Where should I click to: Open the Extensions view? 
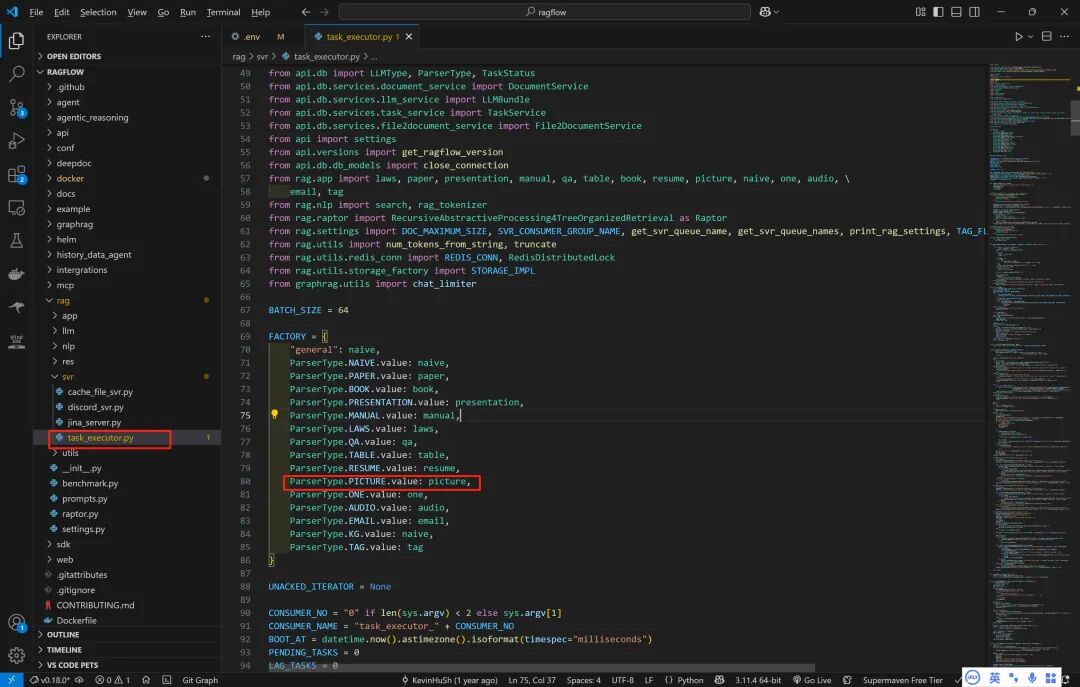(17, 174)
